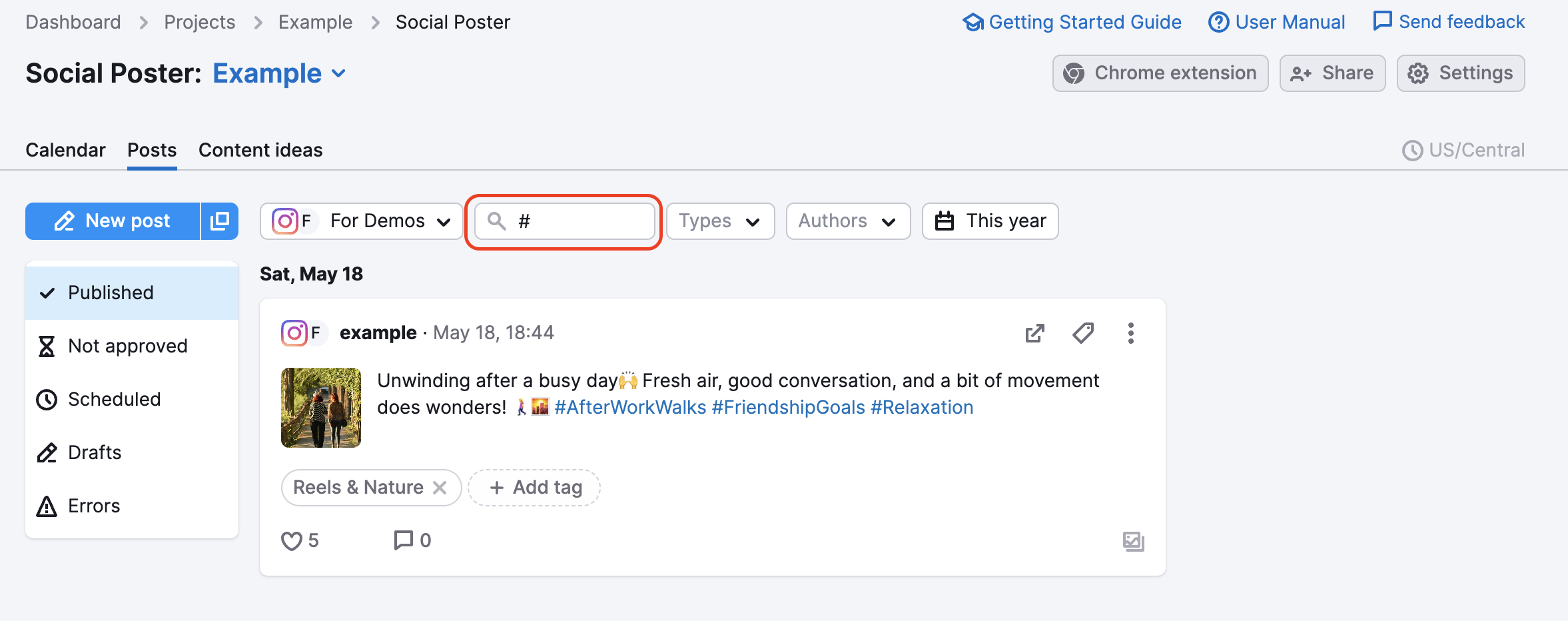Click the duplicate icon beside New post
This screenshot has height=621, width=1568.
(x=218, y=221)
